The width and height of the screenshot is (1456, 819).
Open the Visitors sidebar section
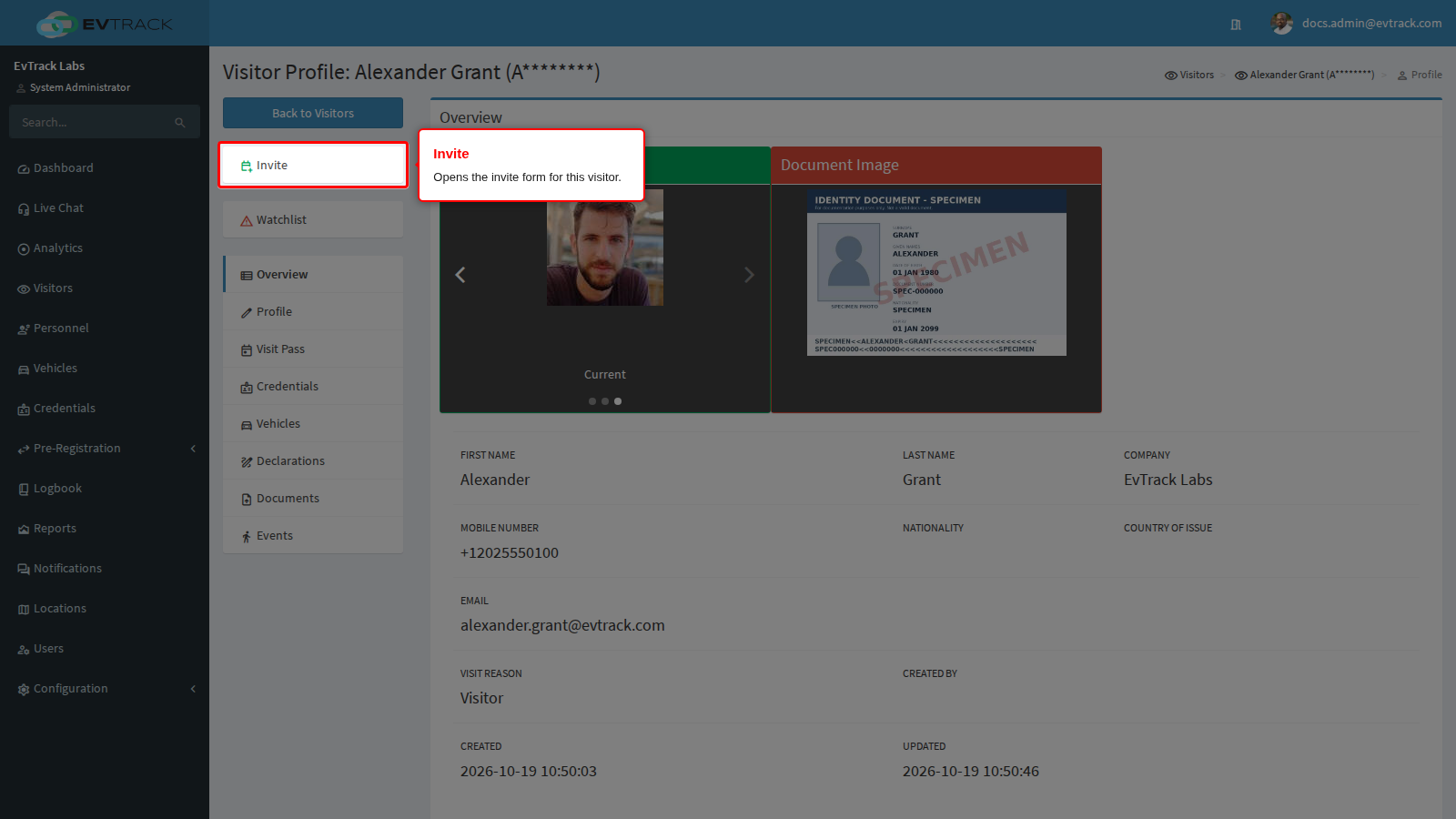[105, 288]
